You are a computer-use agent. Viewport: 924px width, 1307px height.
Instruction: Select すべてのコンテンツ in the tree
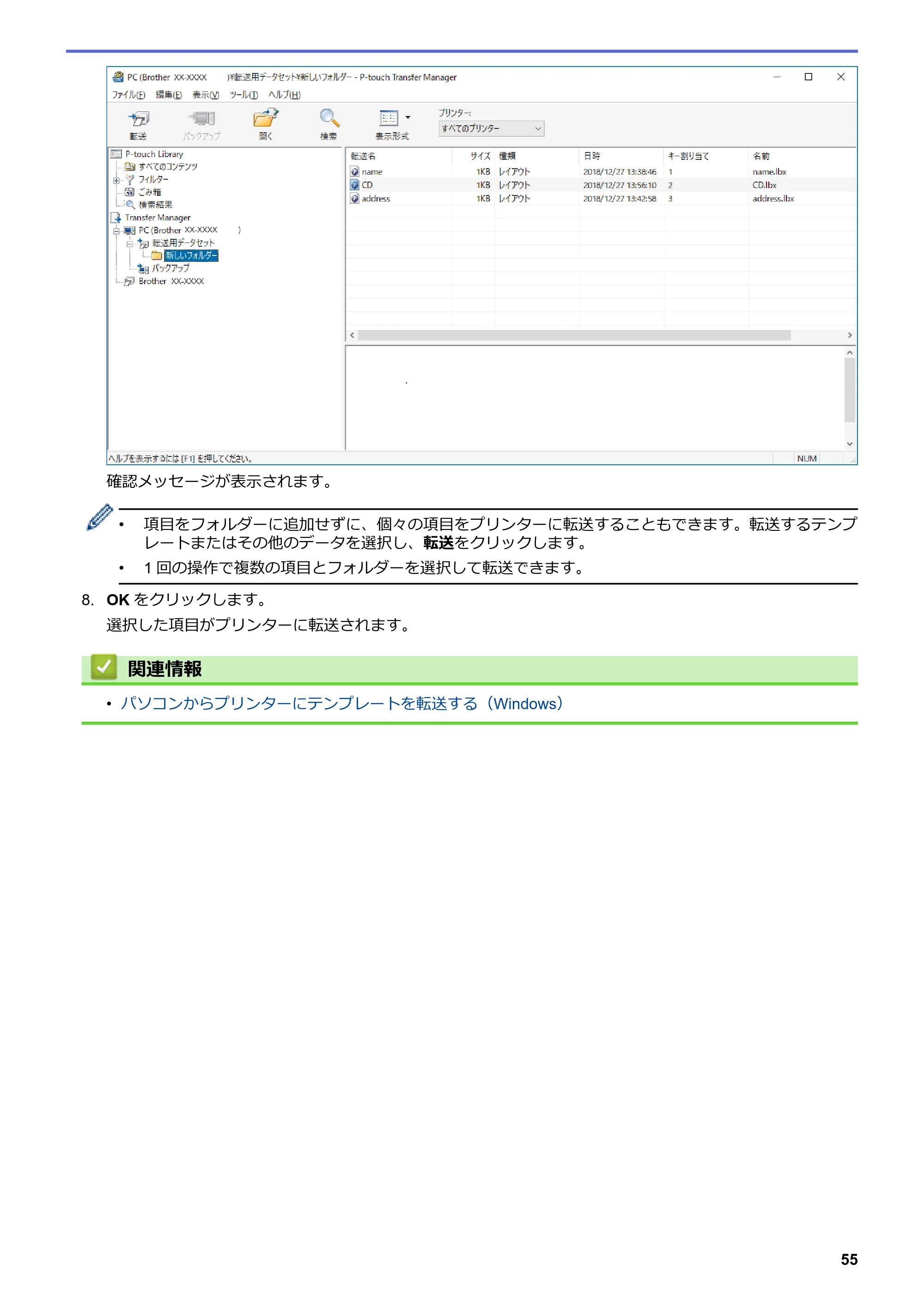tap(168, 167)
